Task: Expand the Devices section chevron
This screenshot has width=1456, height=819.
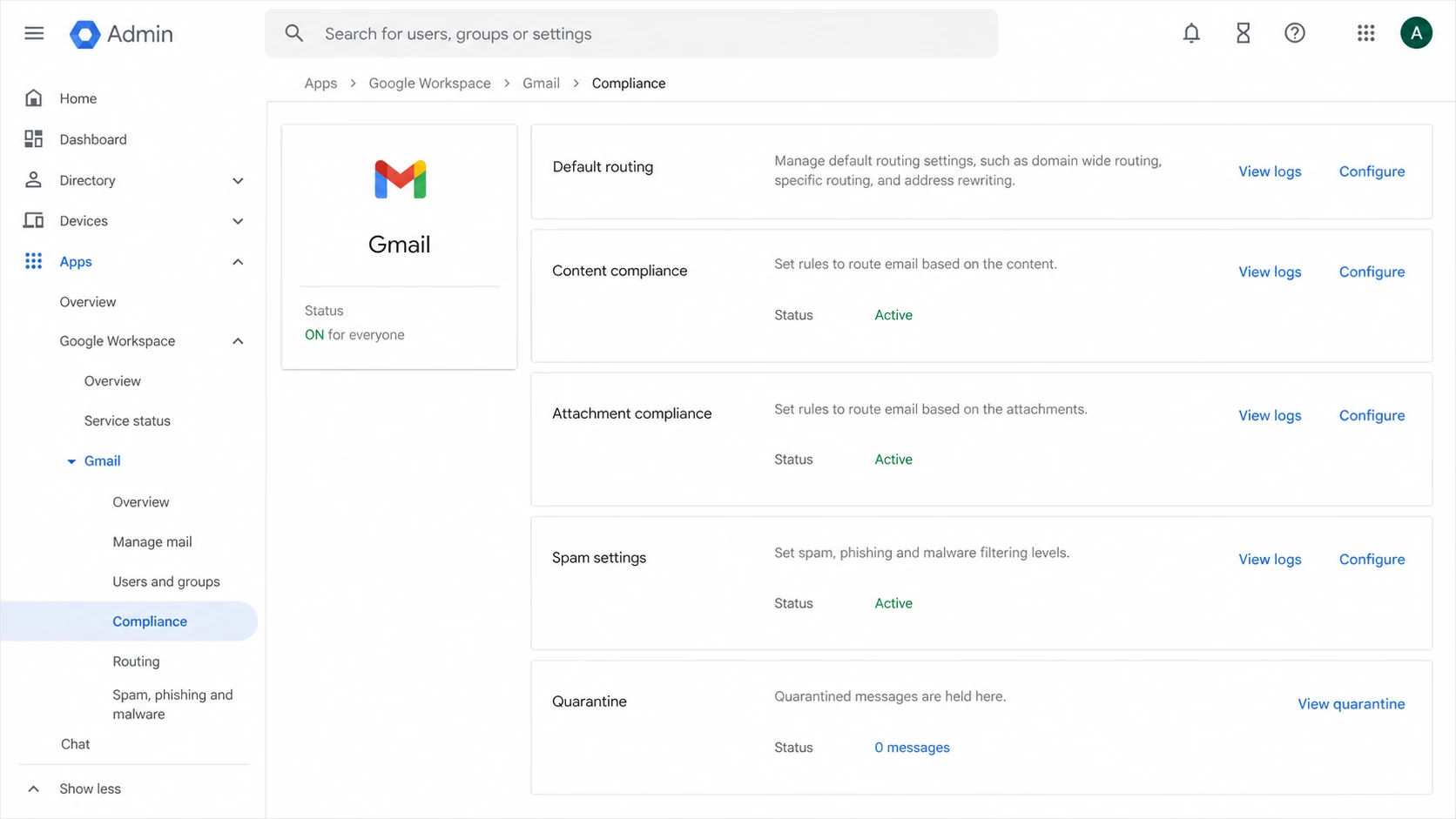Action: point(238,221)
